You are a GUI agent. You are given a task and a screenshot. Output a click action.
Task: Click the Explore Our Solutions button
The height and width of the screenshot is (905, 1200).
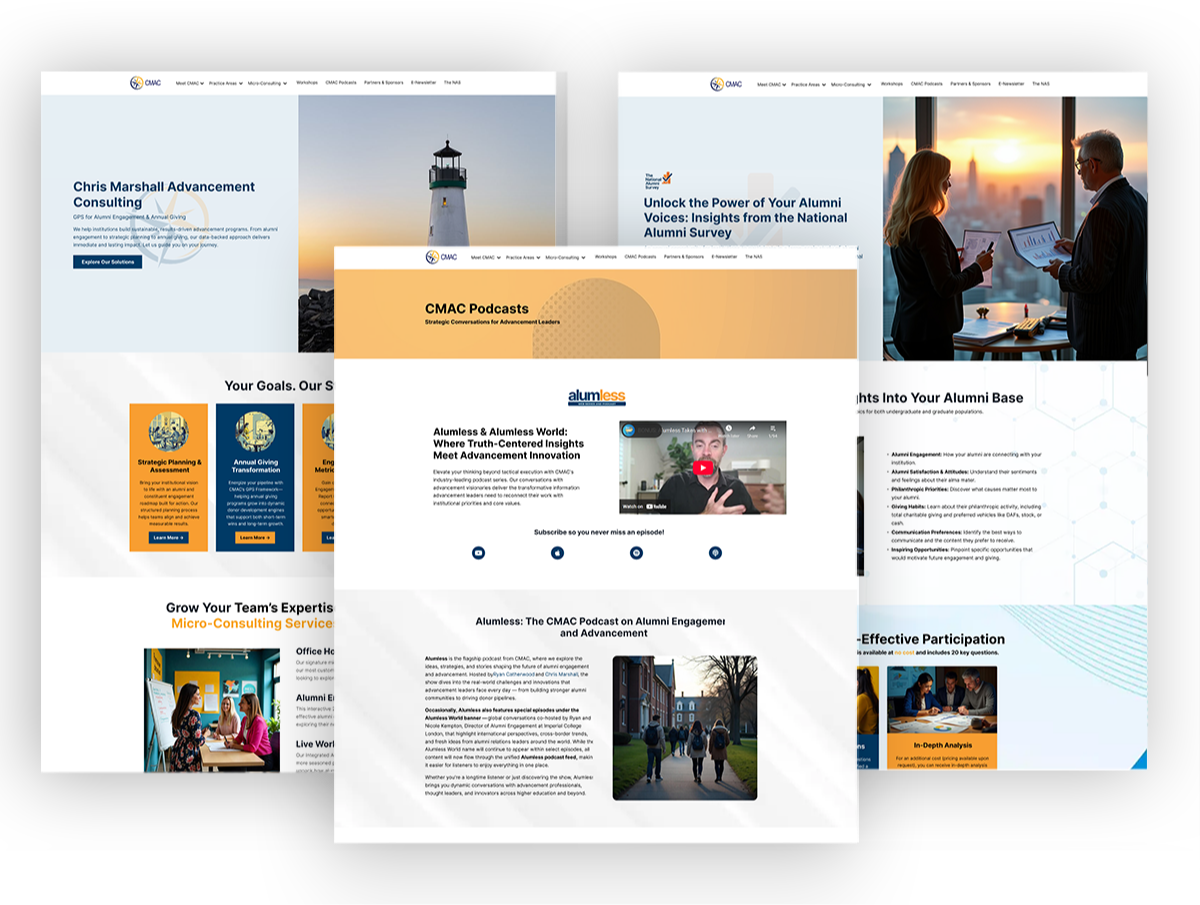108,262
